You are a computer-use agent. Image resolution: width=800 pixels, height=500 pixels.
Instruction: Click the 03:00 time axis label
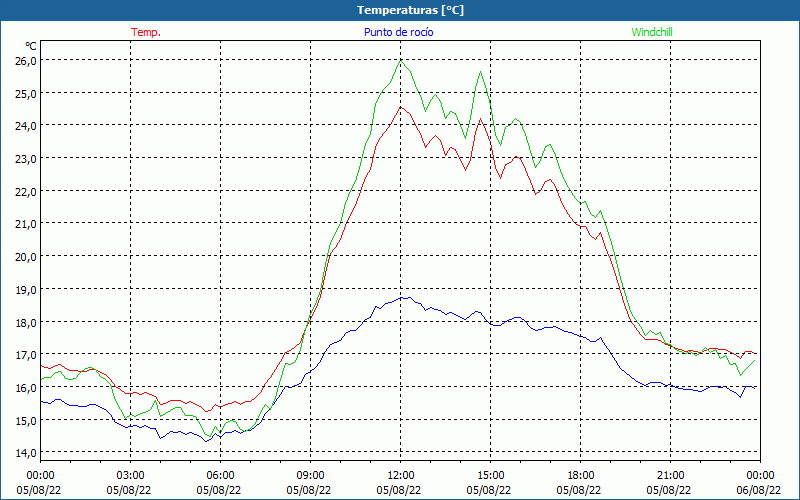coord(131,475)
